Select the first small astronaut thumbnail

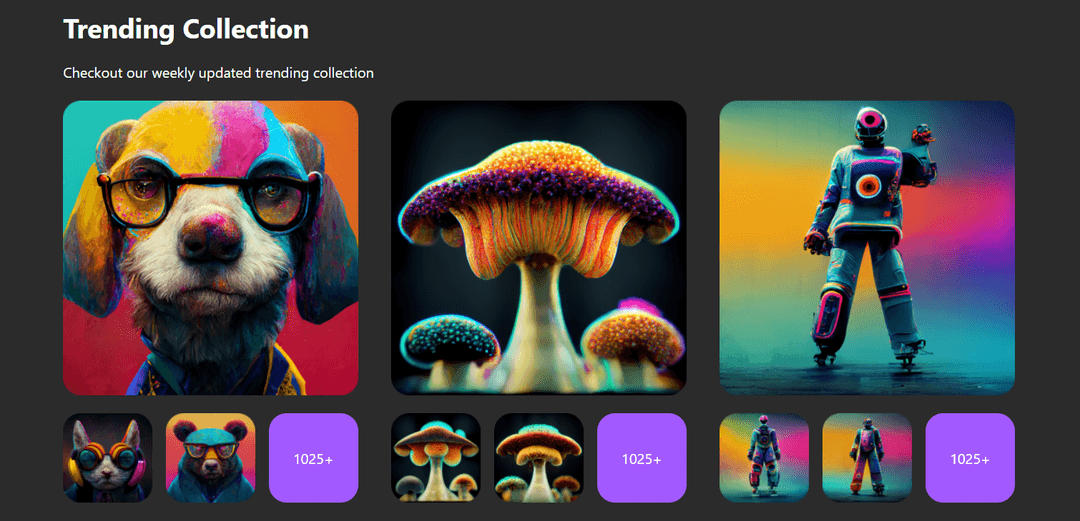click(764, 458)
